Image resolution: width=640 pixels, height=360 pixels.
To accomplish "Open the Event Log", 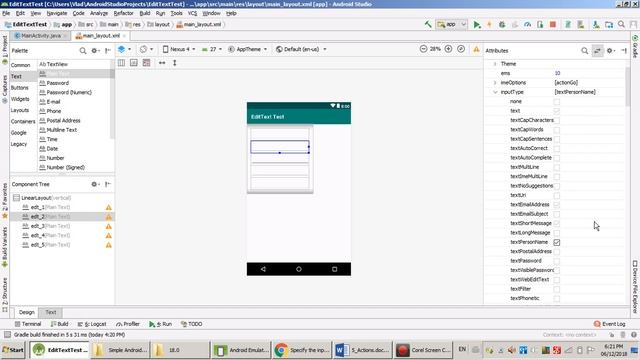I will [610, 324].
